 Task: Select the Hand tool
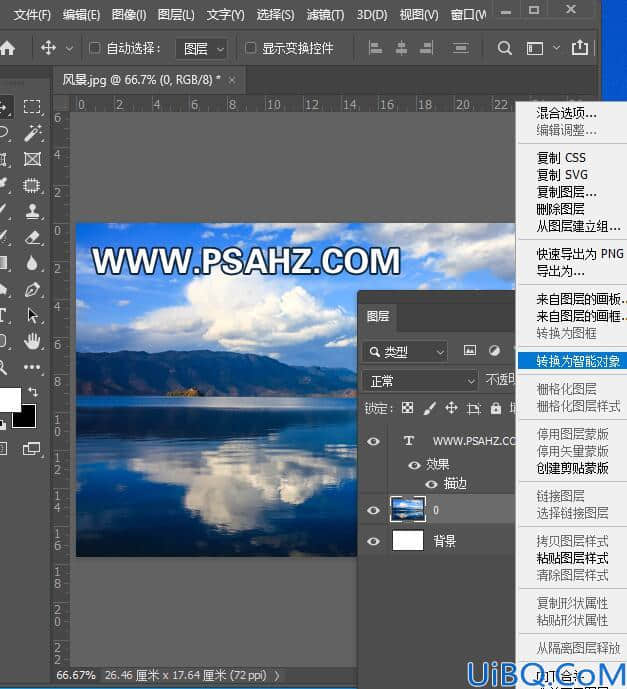[x=32, y=341]
